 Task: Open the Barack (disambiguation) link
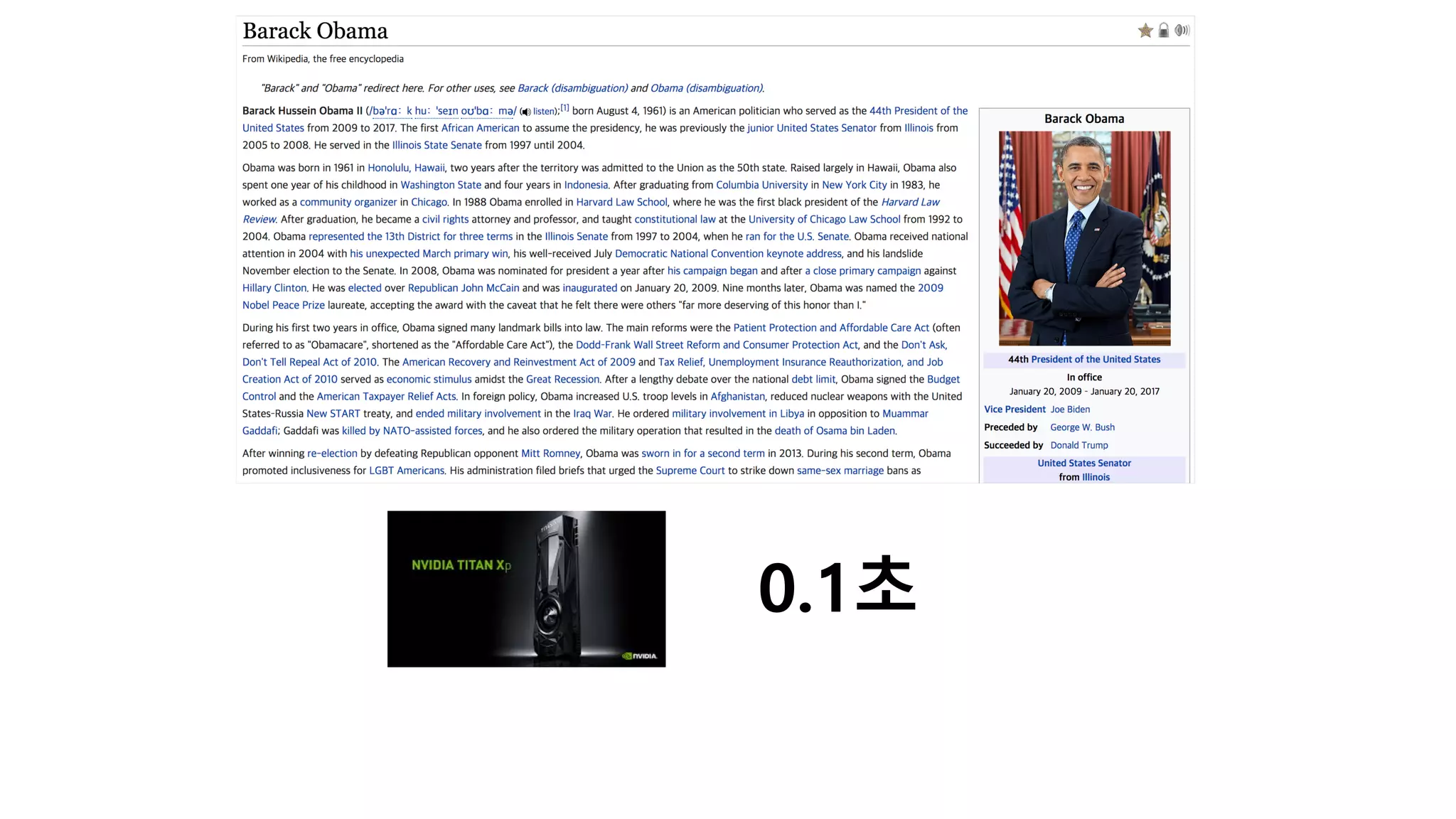click(572, 88)
